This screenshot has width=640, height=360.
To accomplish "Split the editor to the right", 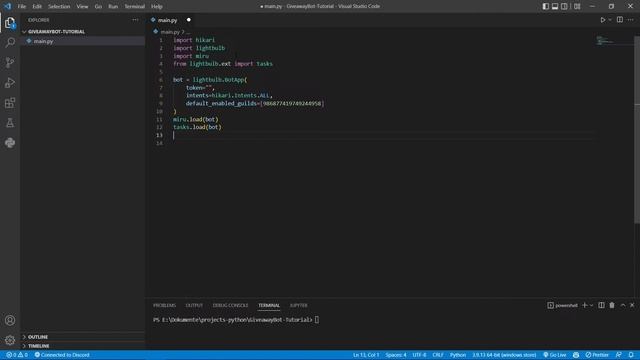I will (620, 20).
